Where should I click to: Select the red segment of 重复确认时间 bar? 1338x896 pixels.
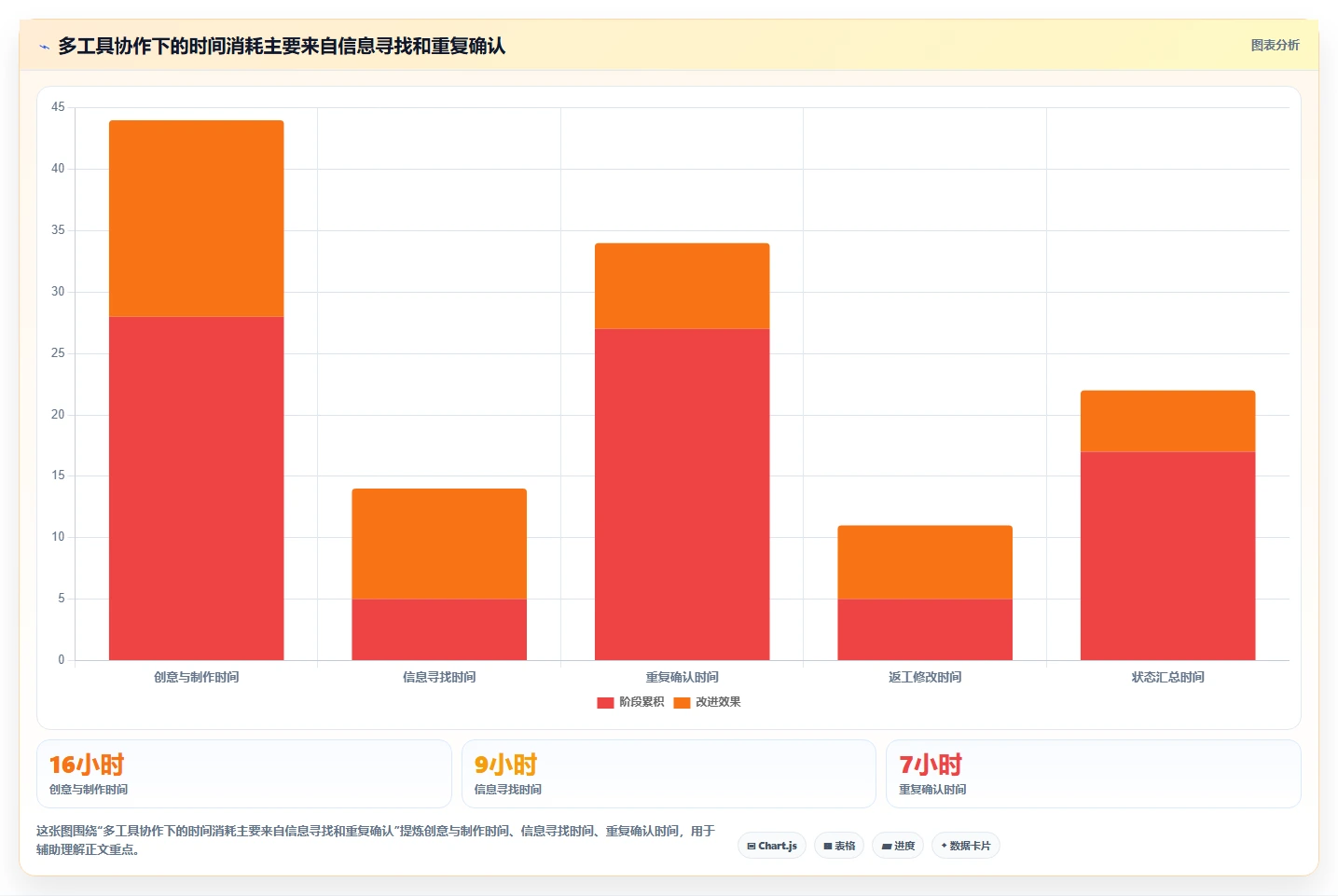click(683, 494)
